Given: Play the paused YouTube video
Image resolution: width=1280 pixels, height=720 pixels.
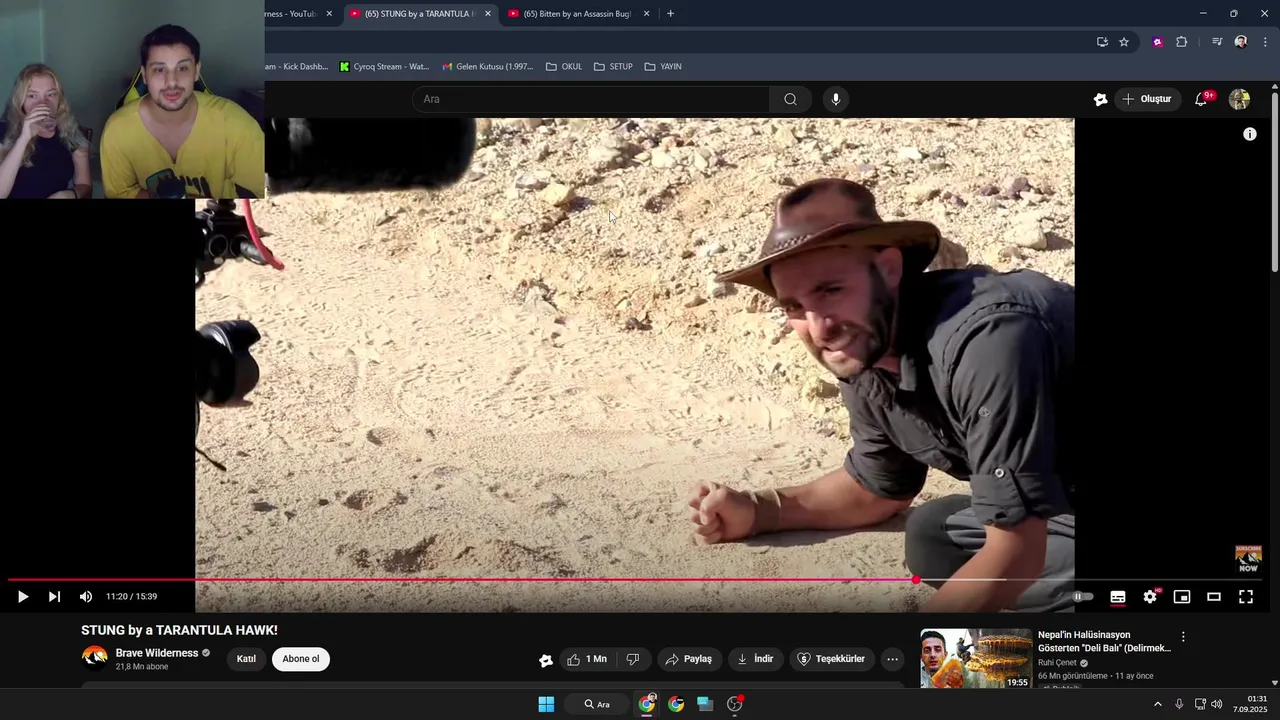Looking at the screenshot, I should (22, 597).
